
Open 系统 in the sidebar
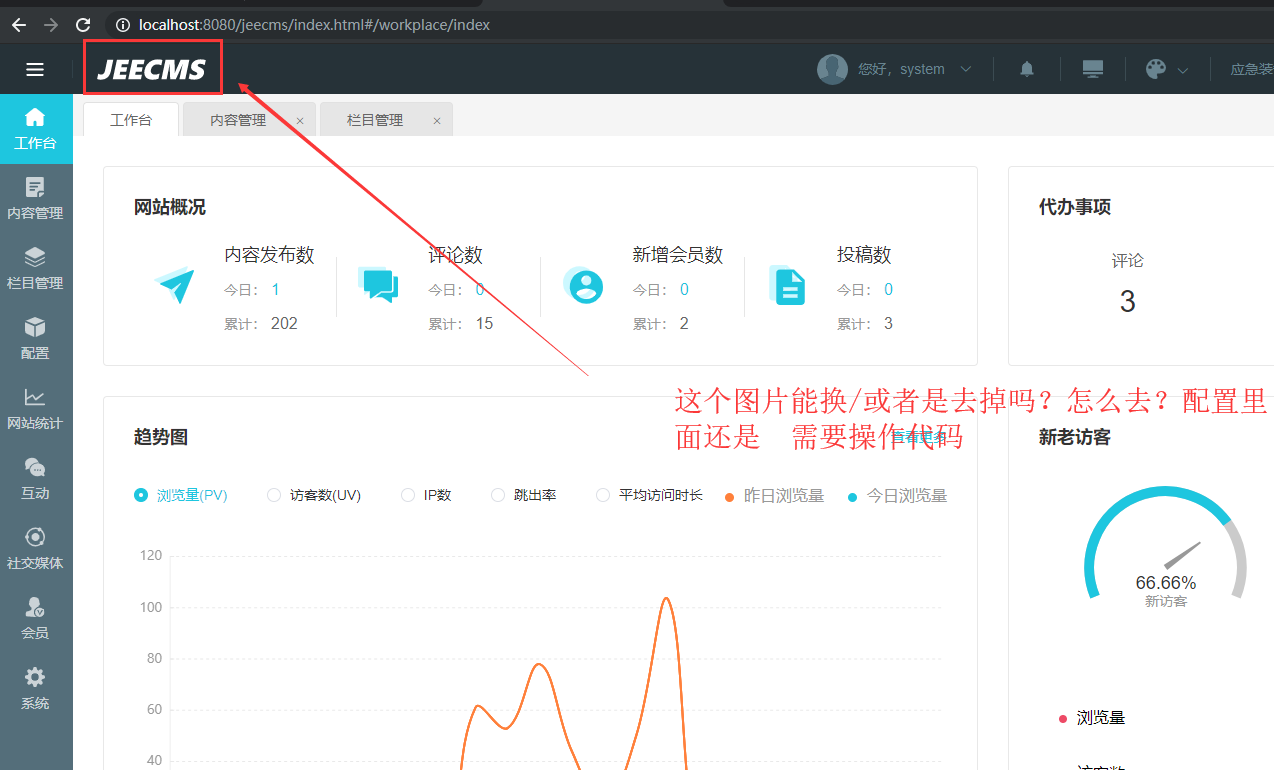tap(36, 689)
